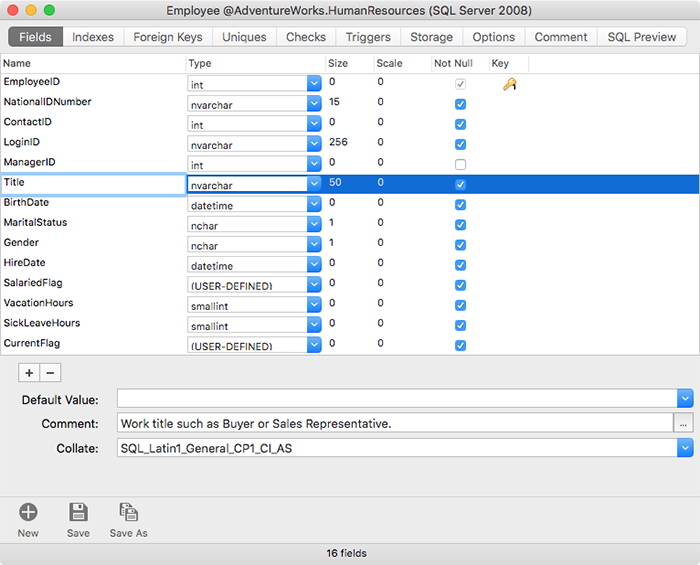700x565 pixels.
Task: Expand the Default Value dropdown
Action: [x=685, y=398]
